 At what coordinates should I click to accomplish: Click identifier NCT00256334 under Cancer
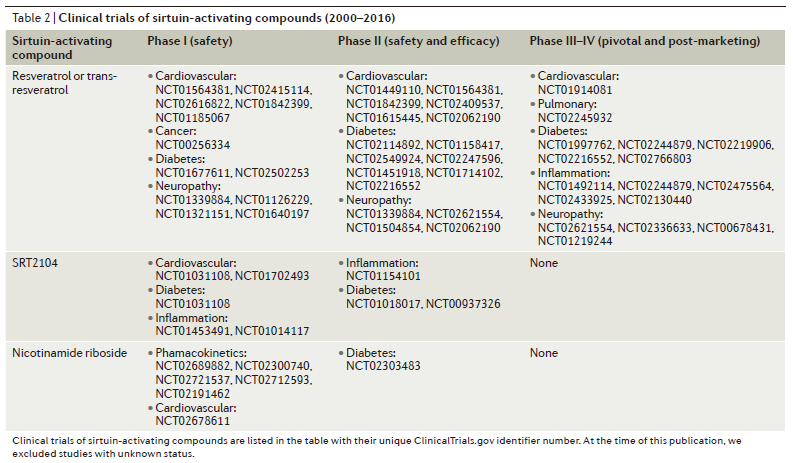coord(193,145)
